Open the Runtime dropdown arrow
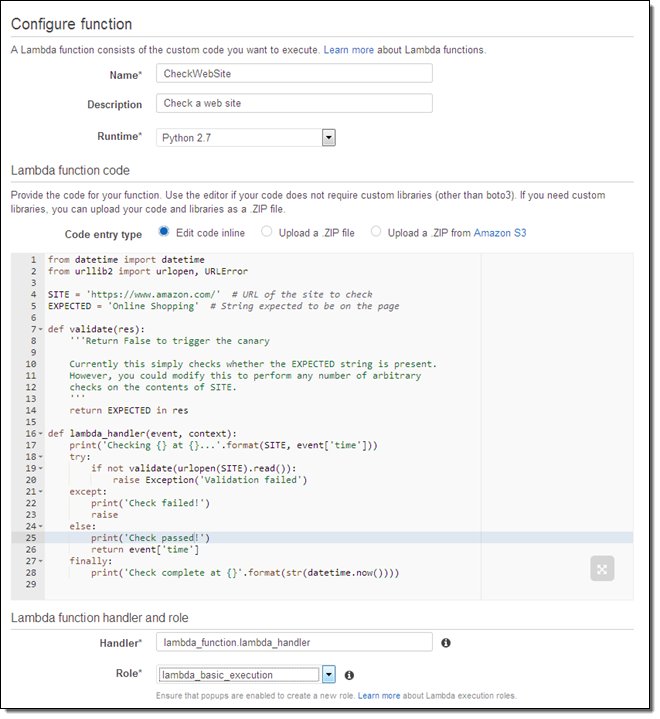This screenshot has width=660, height=719. [328, 138]
